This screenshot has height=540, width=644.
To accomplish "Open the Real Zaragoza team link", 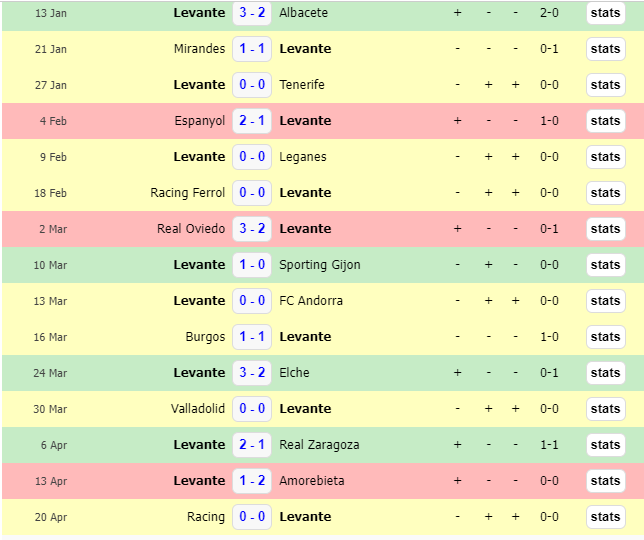I will (319, 445).
